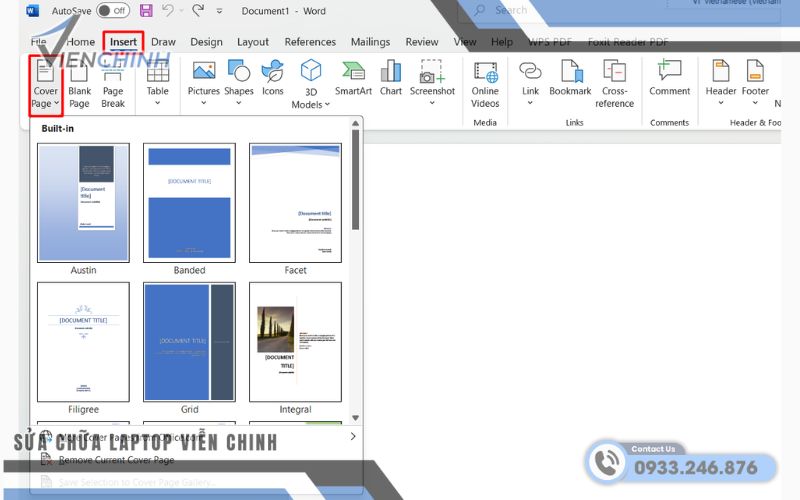Click gallery scrollbar down arrow
This screenshot has height=500, width=800.
pos(356,418)
